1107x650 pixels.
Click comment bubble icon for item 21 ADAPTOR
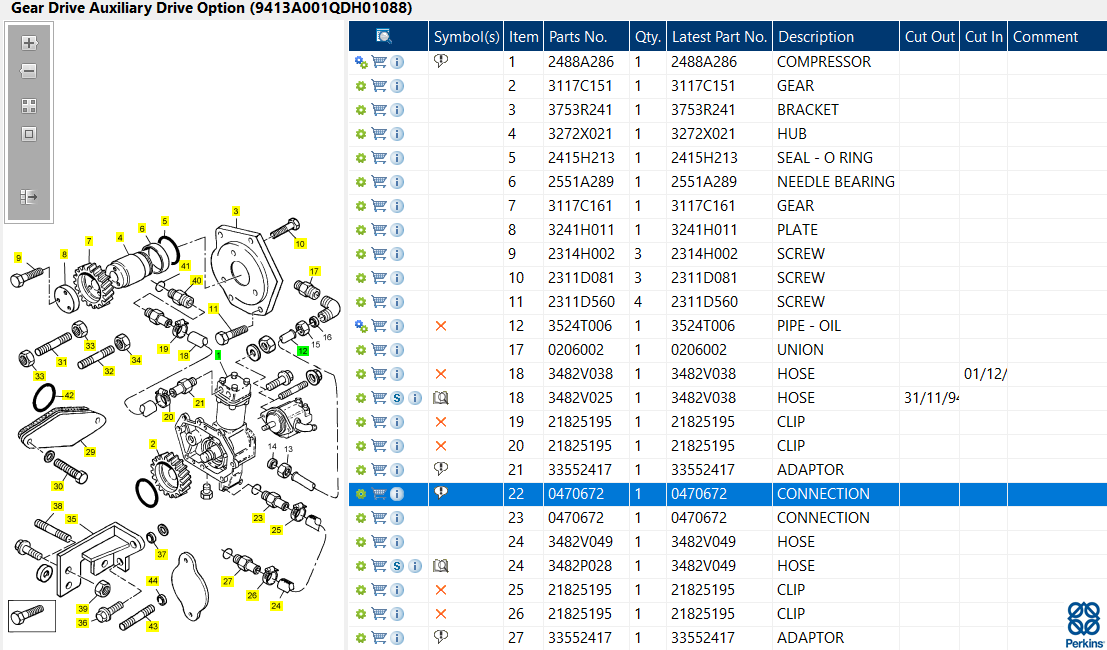[x=441, y=469]
